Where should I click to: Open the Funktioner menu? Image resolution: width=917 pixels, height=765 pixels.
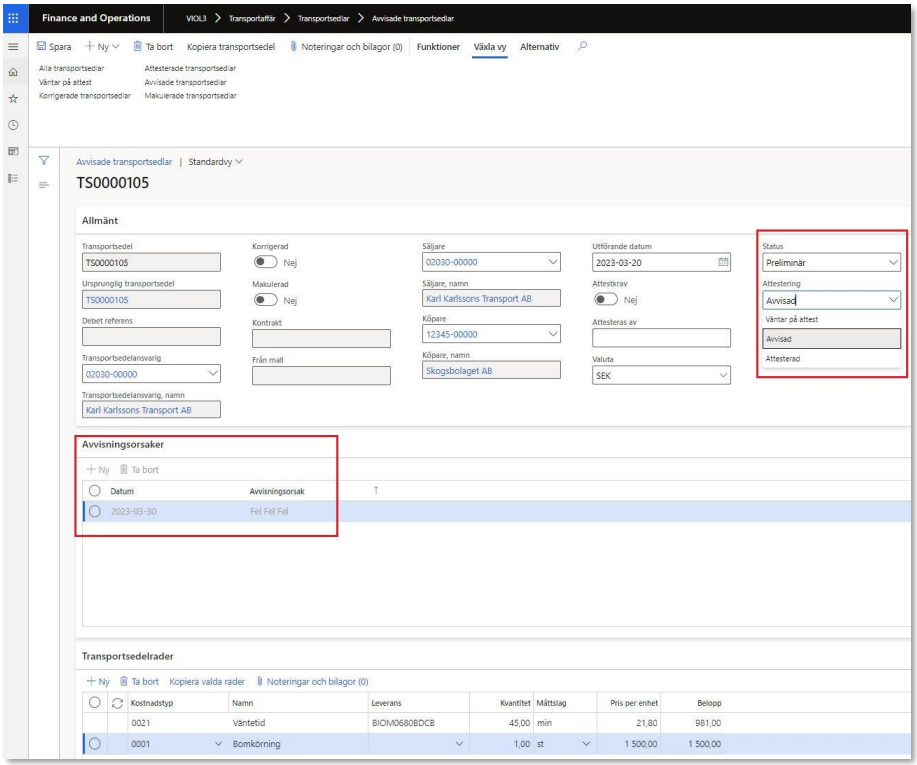pos(438,47)
